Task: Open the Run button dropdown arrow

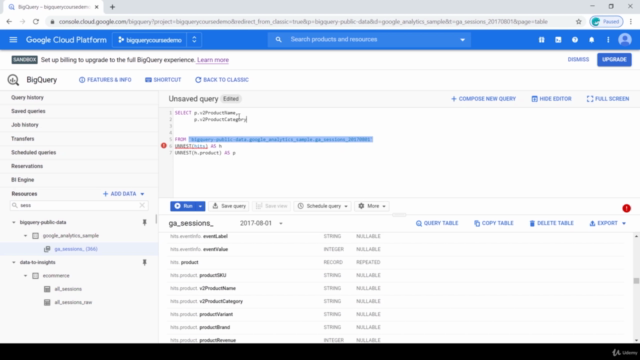Action: (x=200, y=206)
